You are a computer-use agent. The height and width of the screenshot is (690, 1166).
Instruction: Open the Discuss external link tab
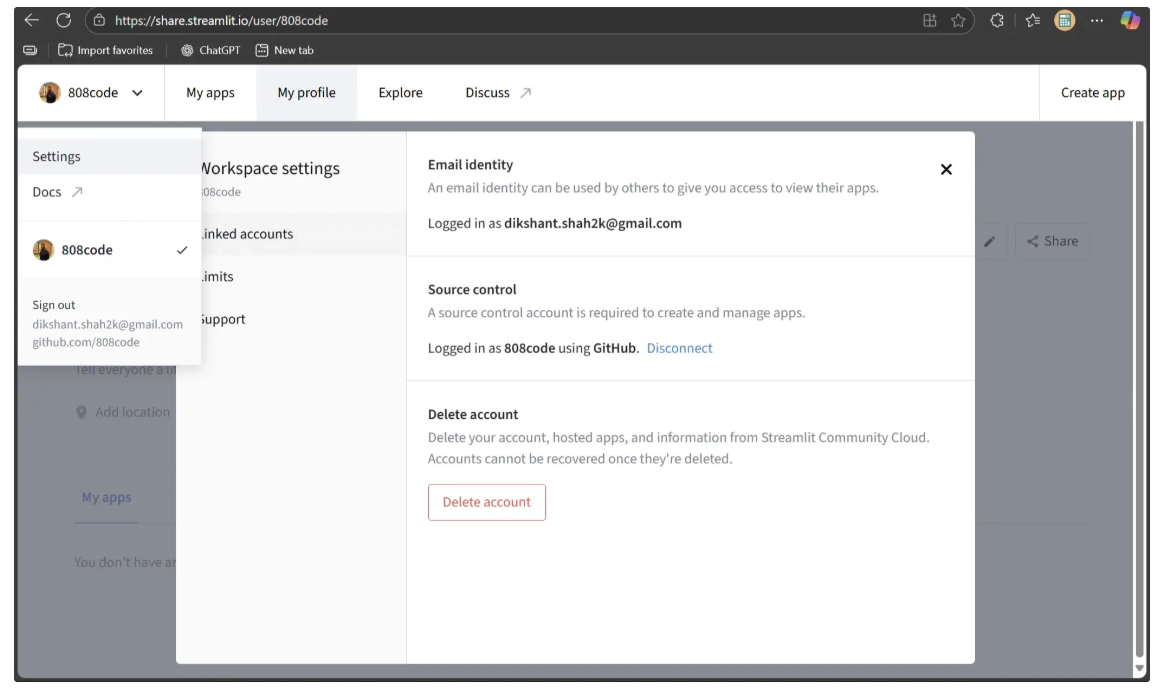(x=498, y=92)
